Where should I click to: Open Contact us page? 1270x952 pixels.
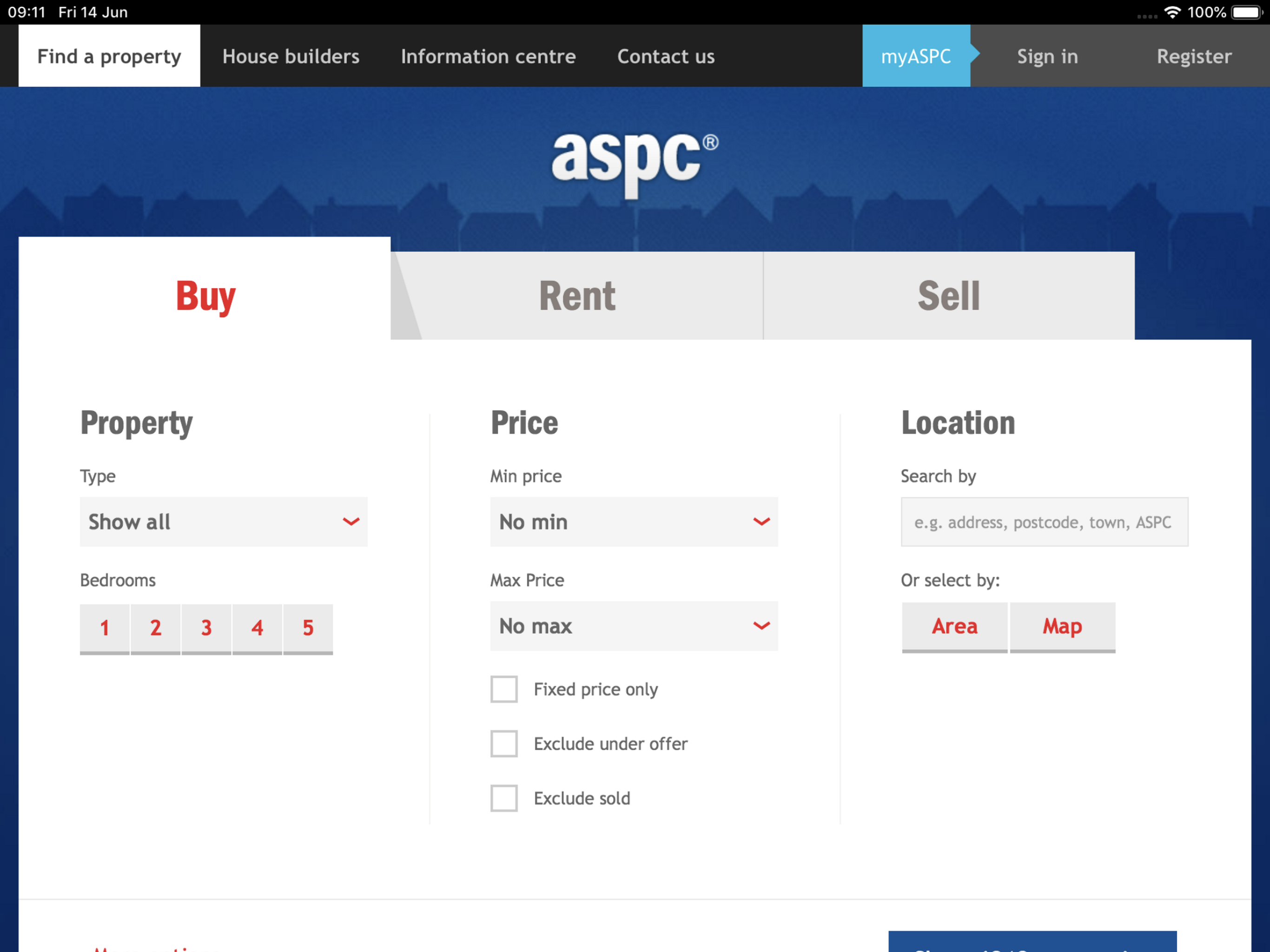point(666,56)
